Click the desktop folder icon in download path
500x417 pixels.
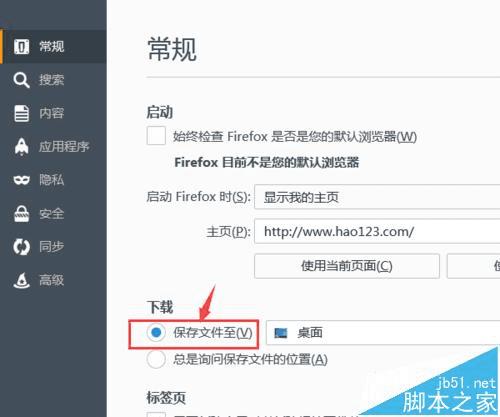click(280, 333)
